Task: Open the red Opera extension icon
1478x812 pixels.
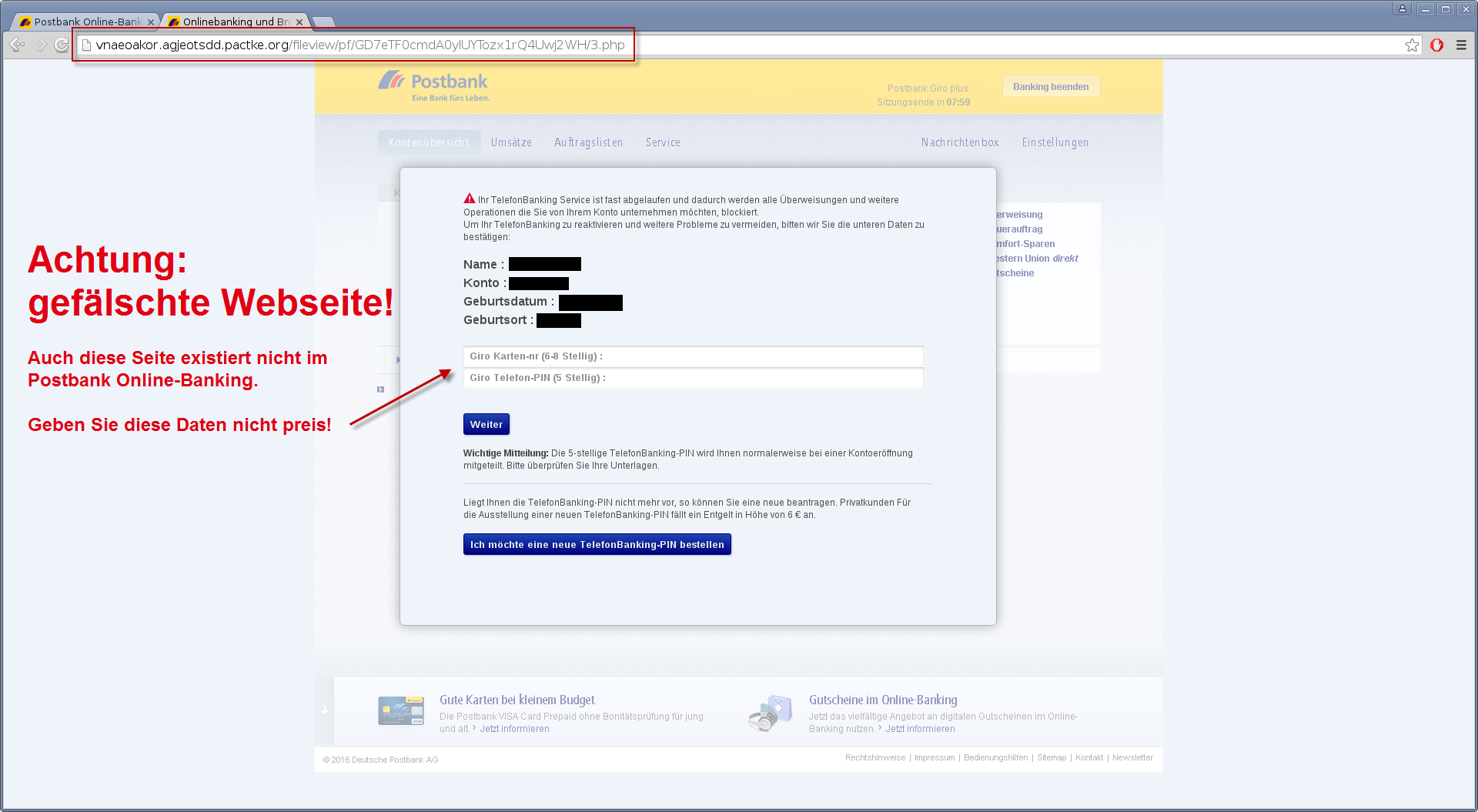Action: [x=1436, y=45]
